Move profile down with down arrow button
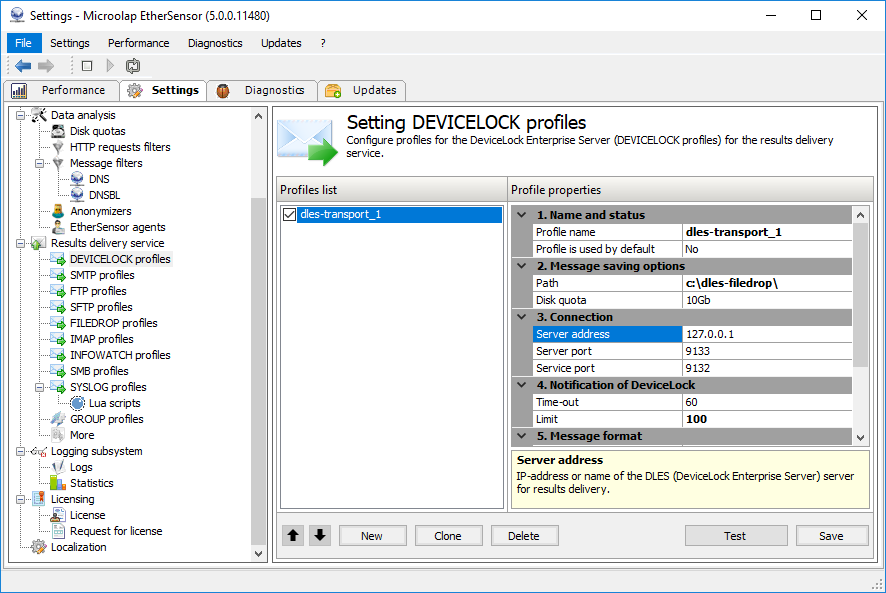Screen dimensions: 886x593 [x=320, y=535]
